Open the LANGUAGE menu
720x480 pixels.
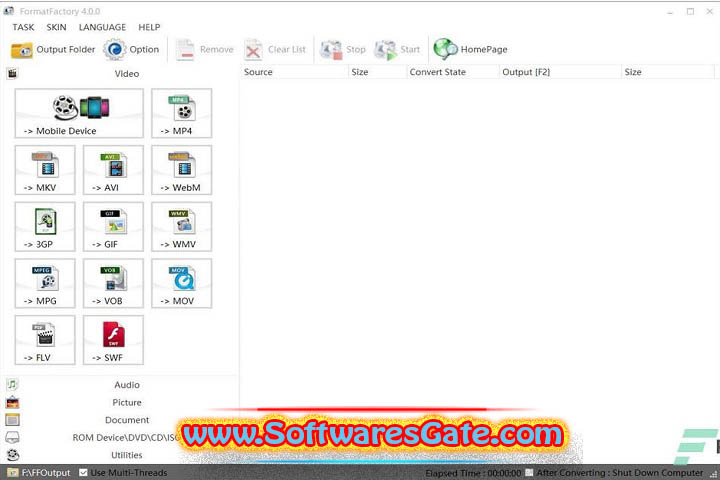102,27
